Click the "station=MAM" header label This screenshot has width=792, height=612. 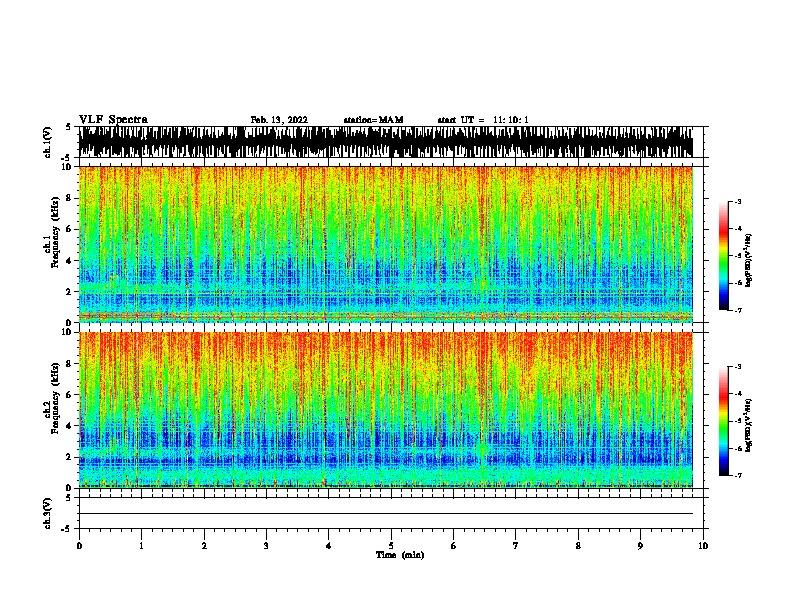[373, 120]
